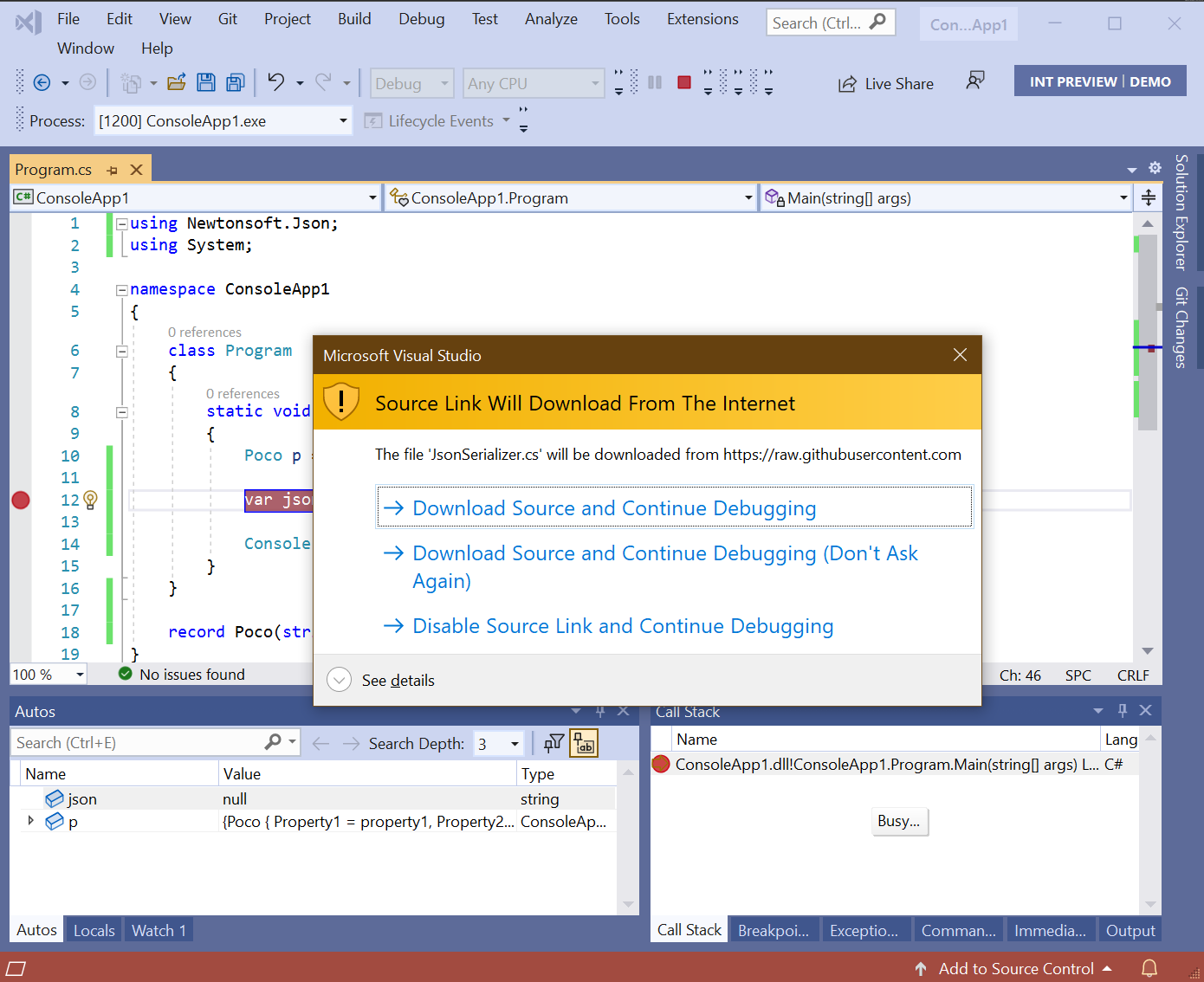Click the Visual Studio logo icon
The image size is (1204, 982).
click(29, 22)
